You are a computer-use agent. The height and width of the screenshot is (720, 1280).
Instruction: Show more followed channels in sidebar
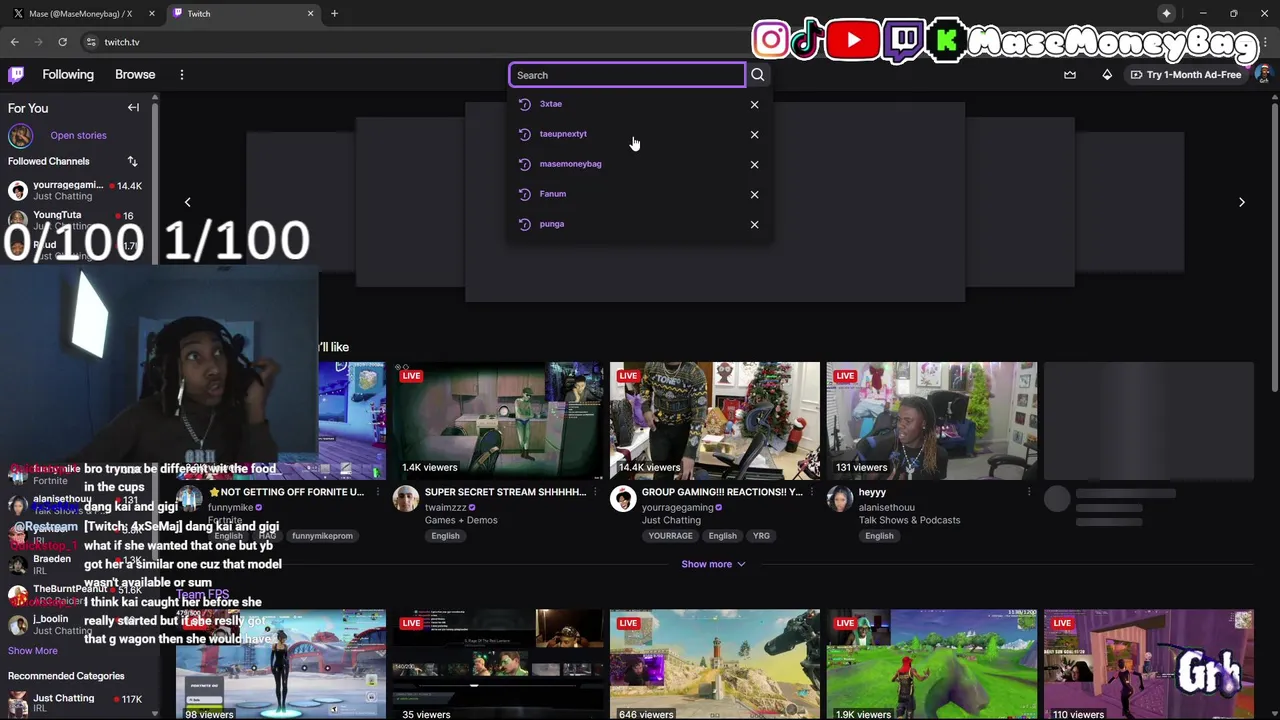[33, 651]
